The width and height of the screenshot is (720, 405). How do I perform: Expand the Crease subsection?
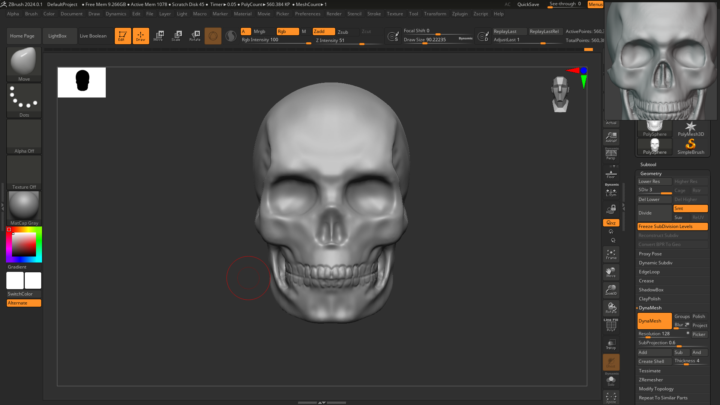click(x=646, y=281)
